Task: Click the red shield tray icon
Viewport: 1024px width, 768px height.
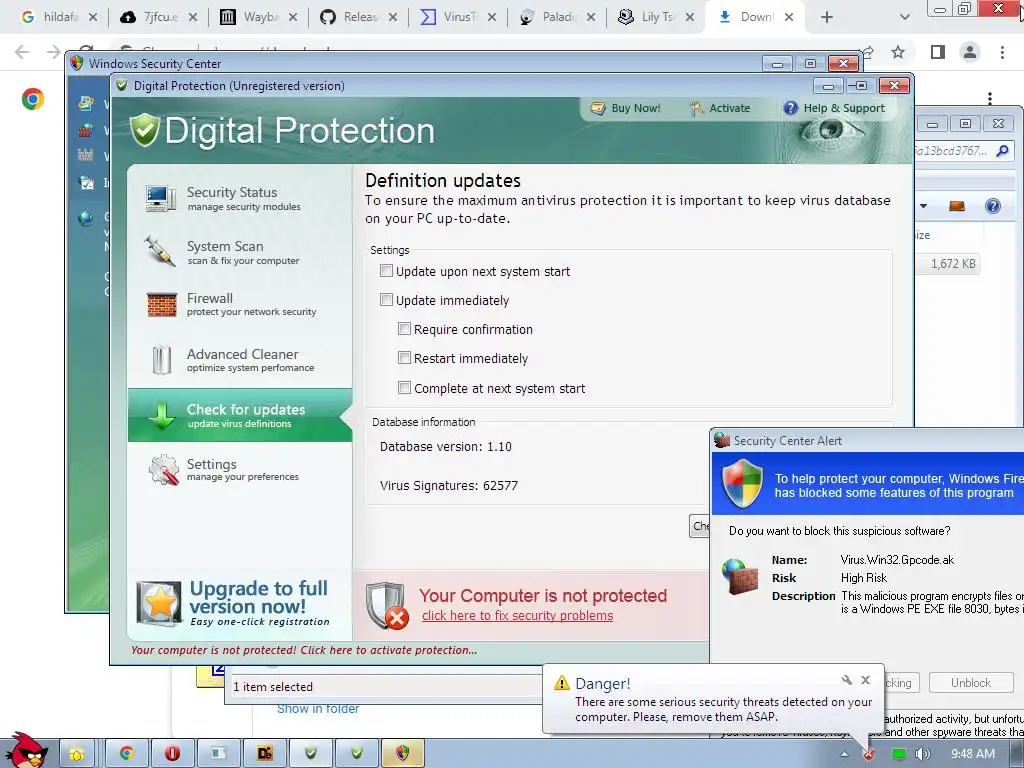Action: (869, 755)
